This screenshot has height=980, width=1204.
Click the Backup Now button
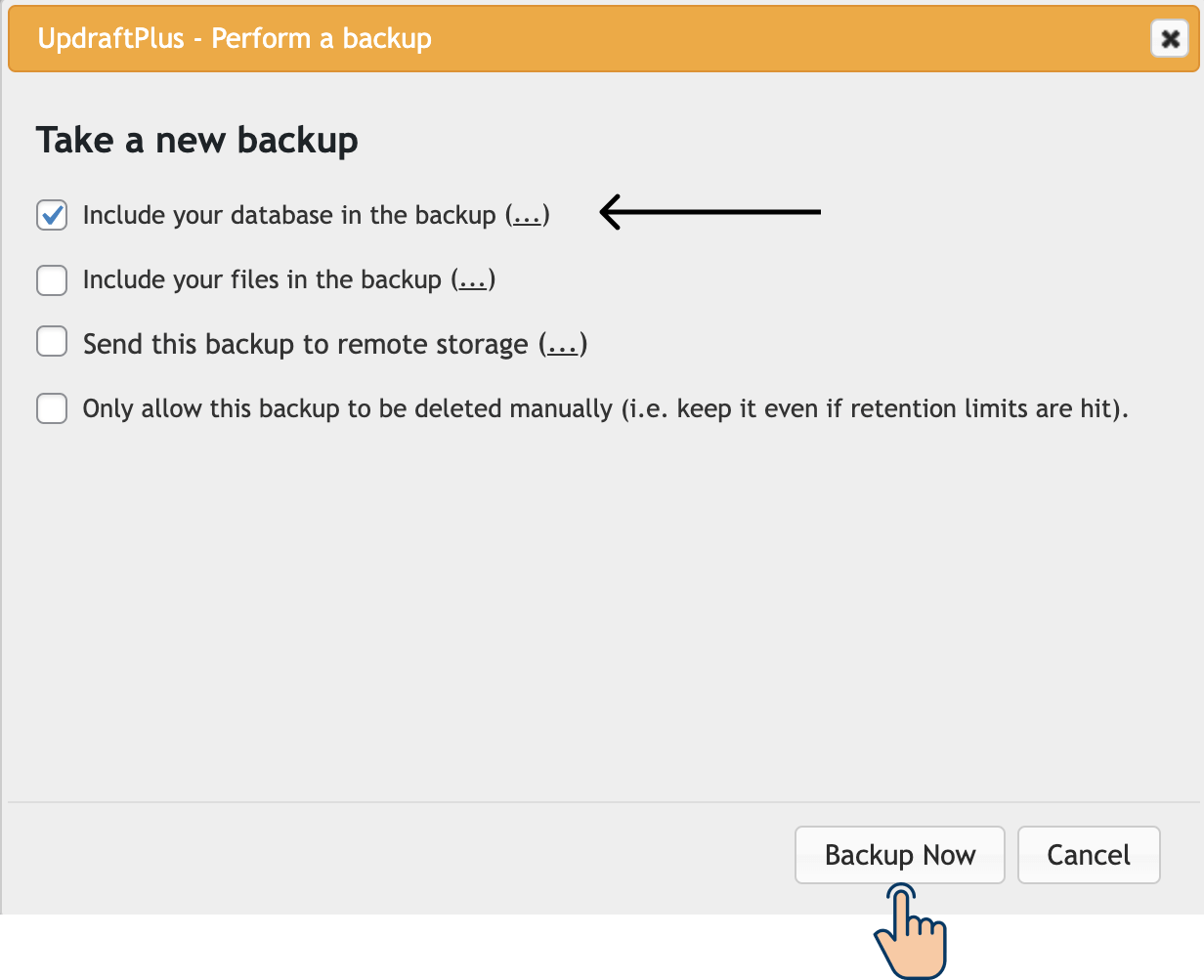899,854
